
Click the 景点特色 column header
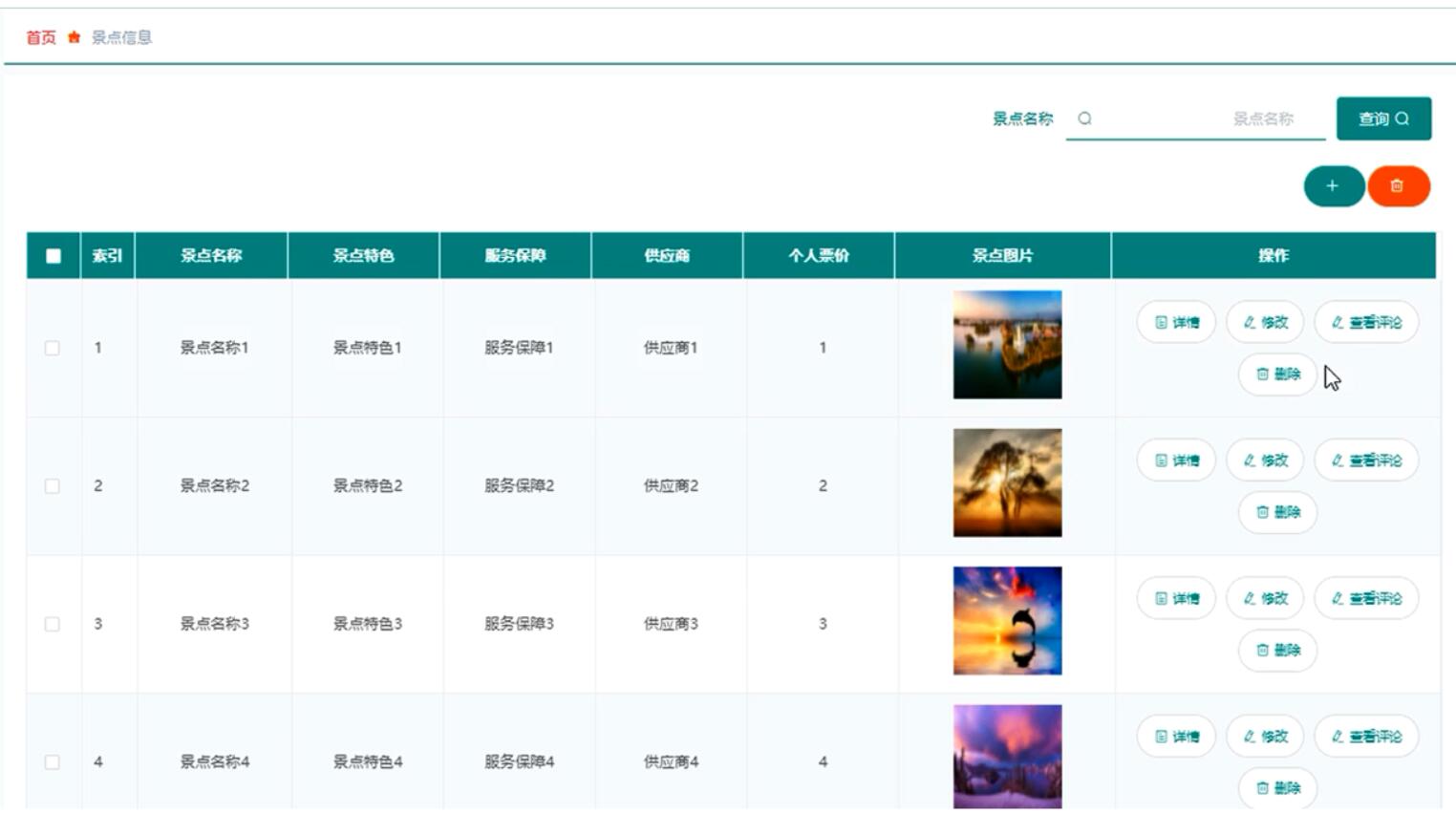click(x=363, y=256)
